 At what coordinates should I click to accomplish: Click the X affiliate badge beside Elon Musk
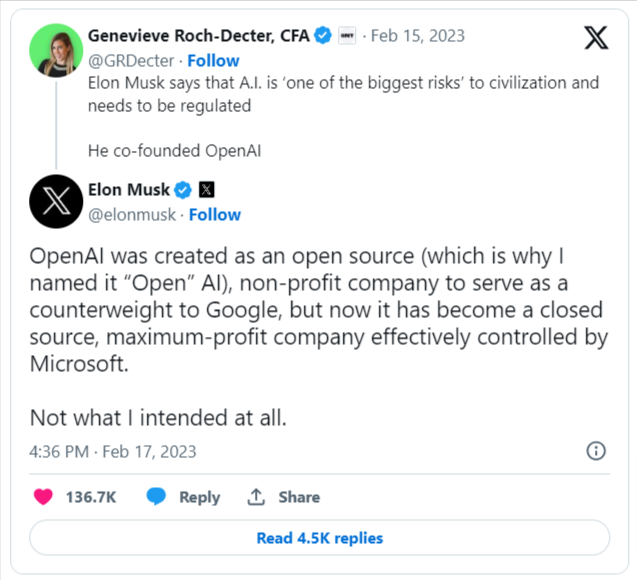point(207,189)
